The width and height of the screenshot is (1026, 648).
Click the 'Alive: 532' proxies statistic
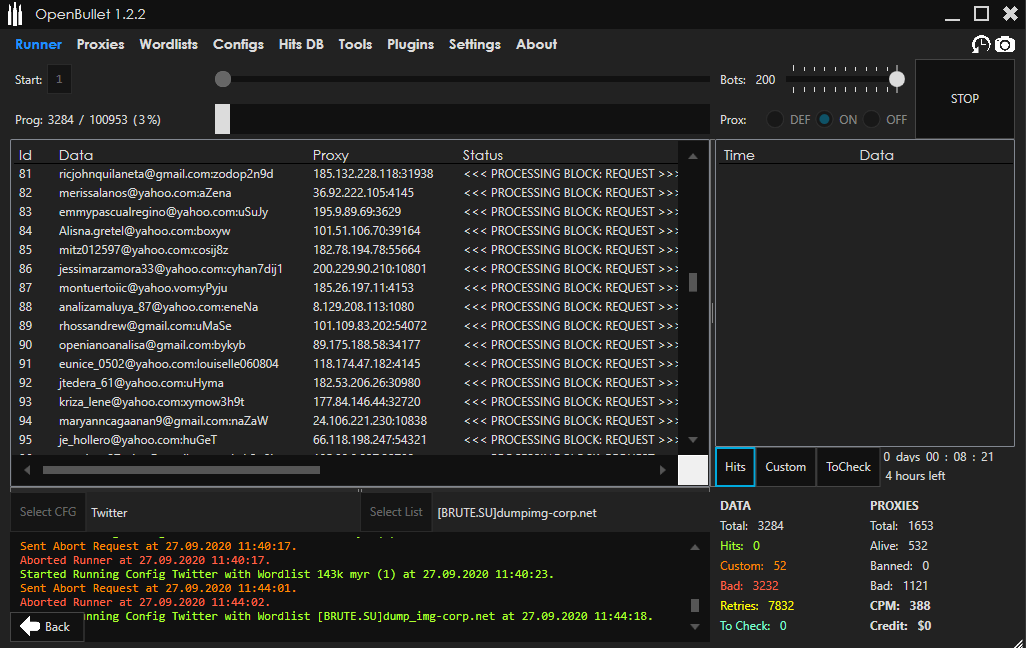[x=899, y=546]
